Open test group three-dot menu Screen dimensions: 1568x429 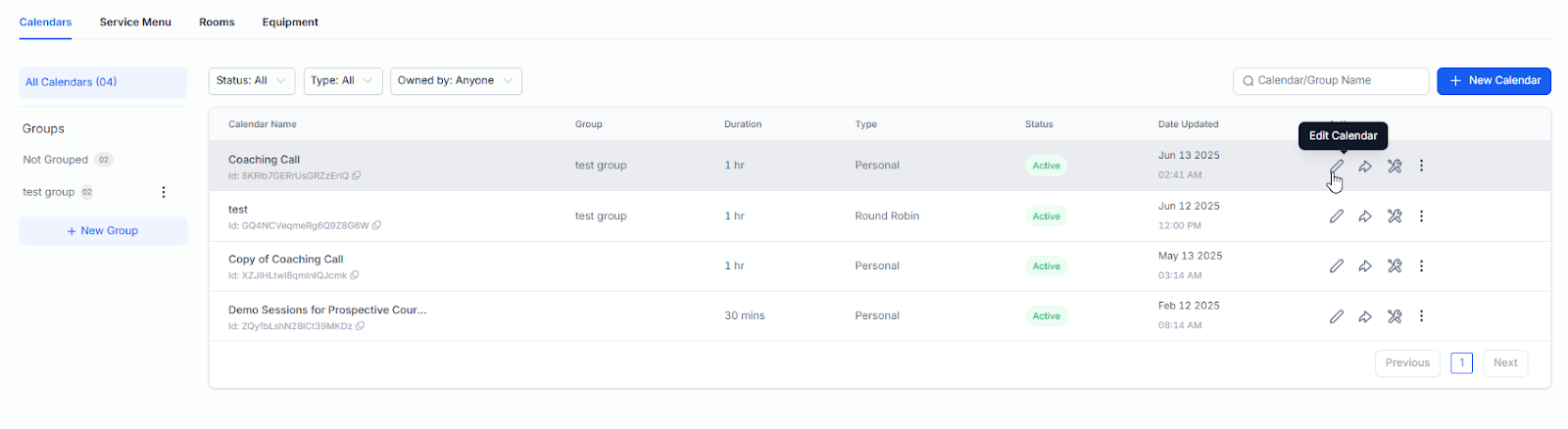pos(164,192)
